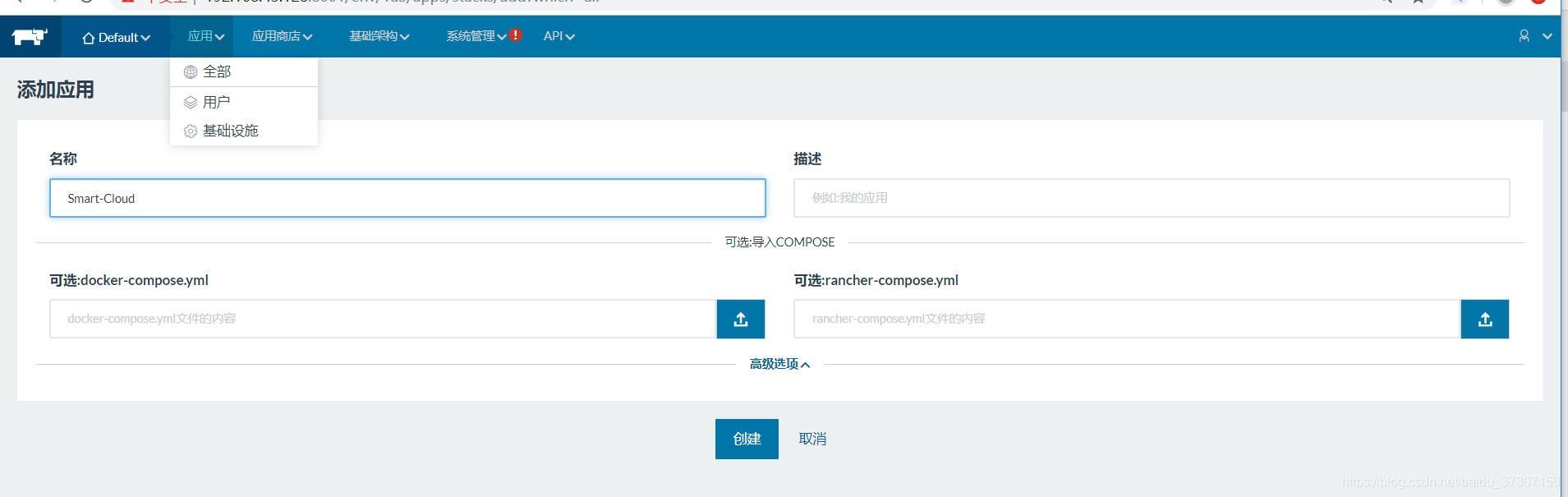Click the 名称 field label
Screen dimensions: 1568x497
point(63,159)
